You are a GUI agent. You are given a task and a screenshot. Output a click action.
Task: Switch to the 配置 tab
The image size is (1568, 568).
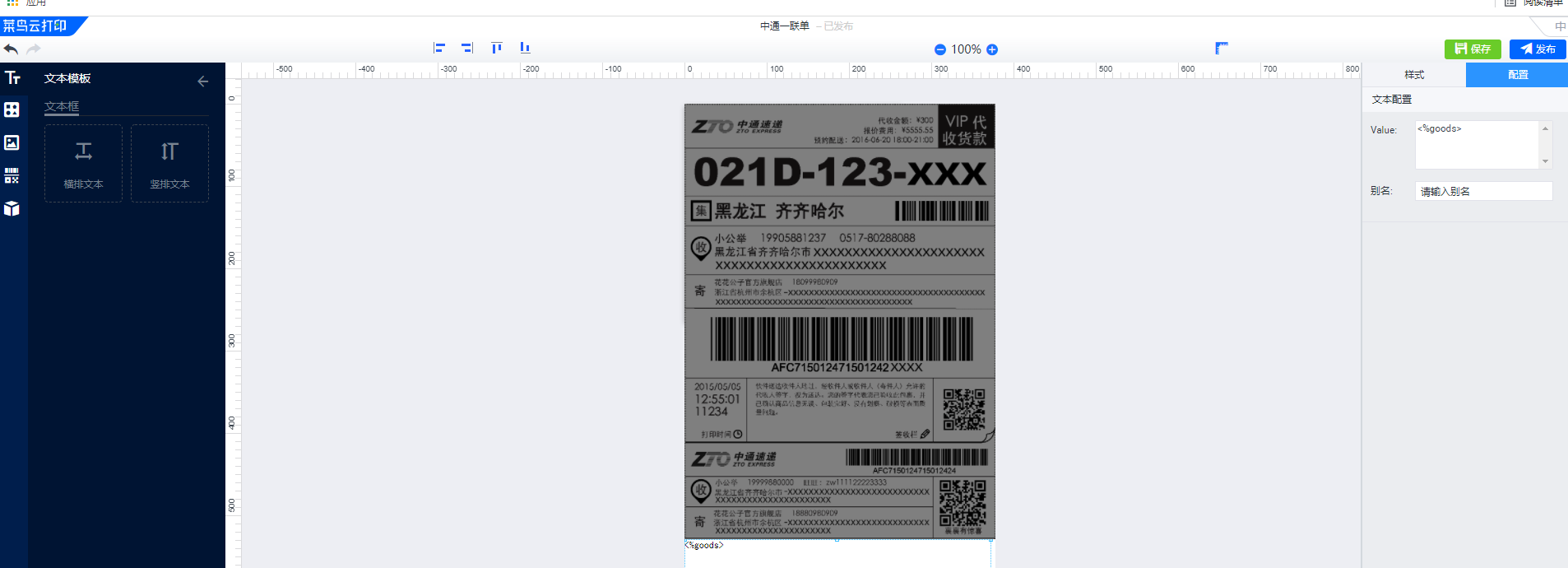[x=1517, y=75]
